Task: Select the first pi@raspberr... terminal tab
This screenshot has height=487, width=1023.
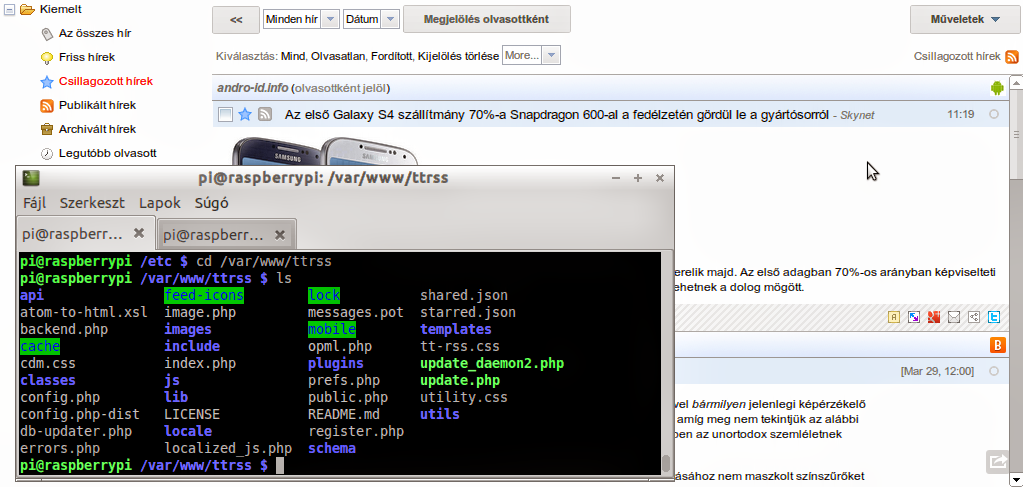Action: tap(85, 232)
